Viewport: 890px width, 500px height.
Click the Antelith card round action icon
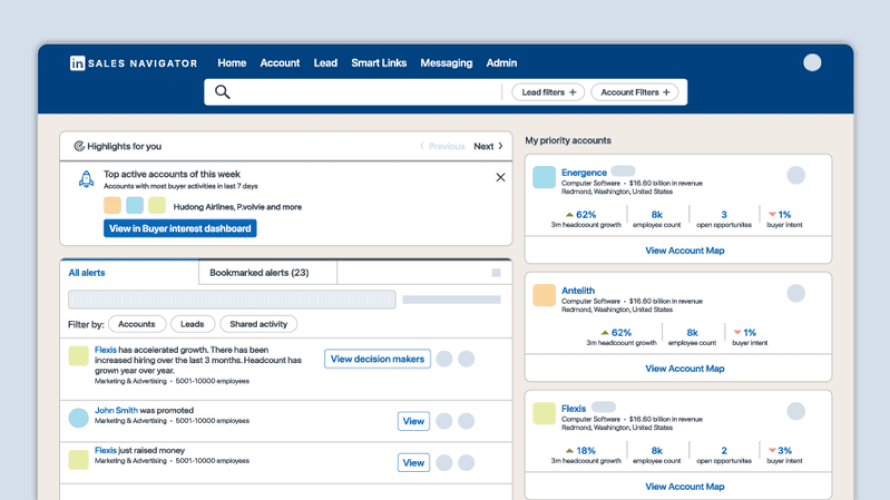click(x=796, y=293)
